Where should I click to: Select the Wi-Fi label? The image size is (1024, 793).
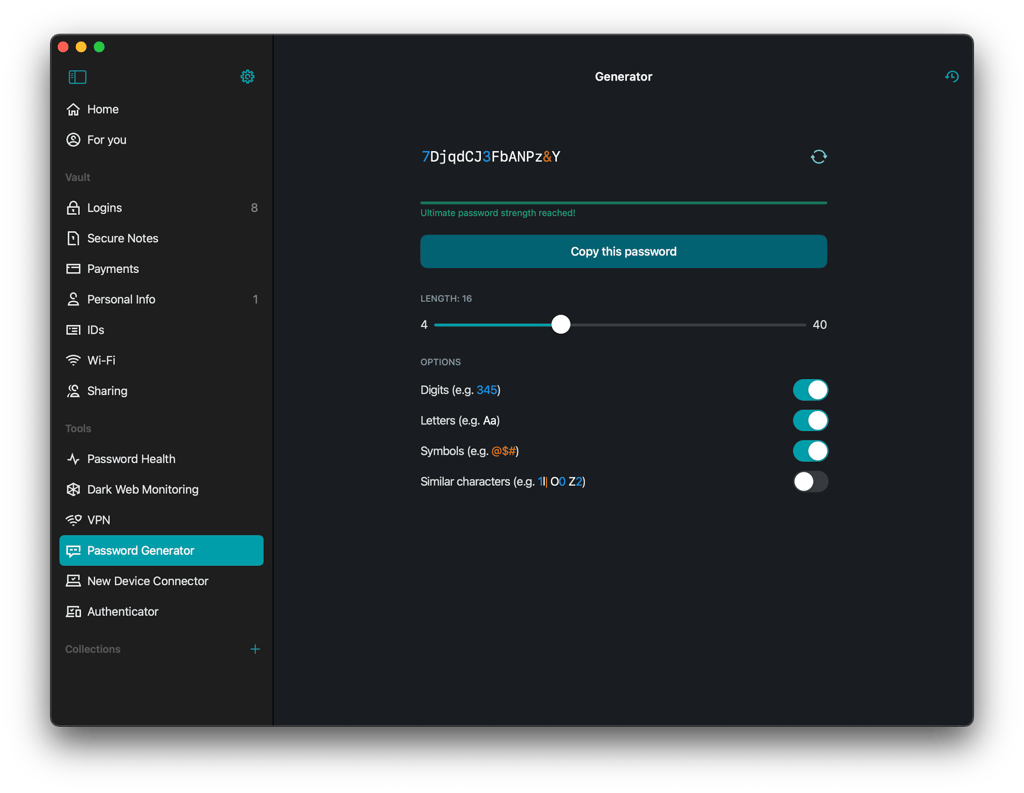pyautogui.click(x=101, y=360)
